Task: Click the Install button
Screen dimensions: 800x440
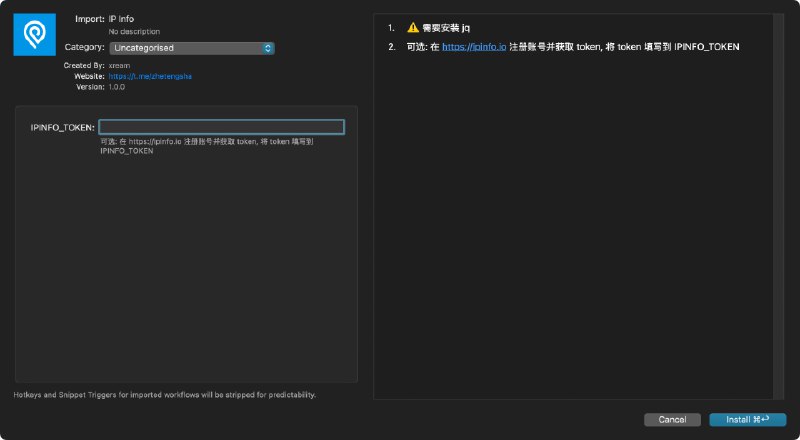Action: click(747, 420)
